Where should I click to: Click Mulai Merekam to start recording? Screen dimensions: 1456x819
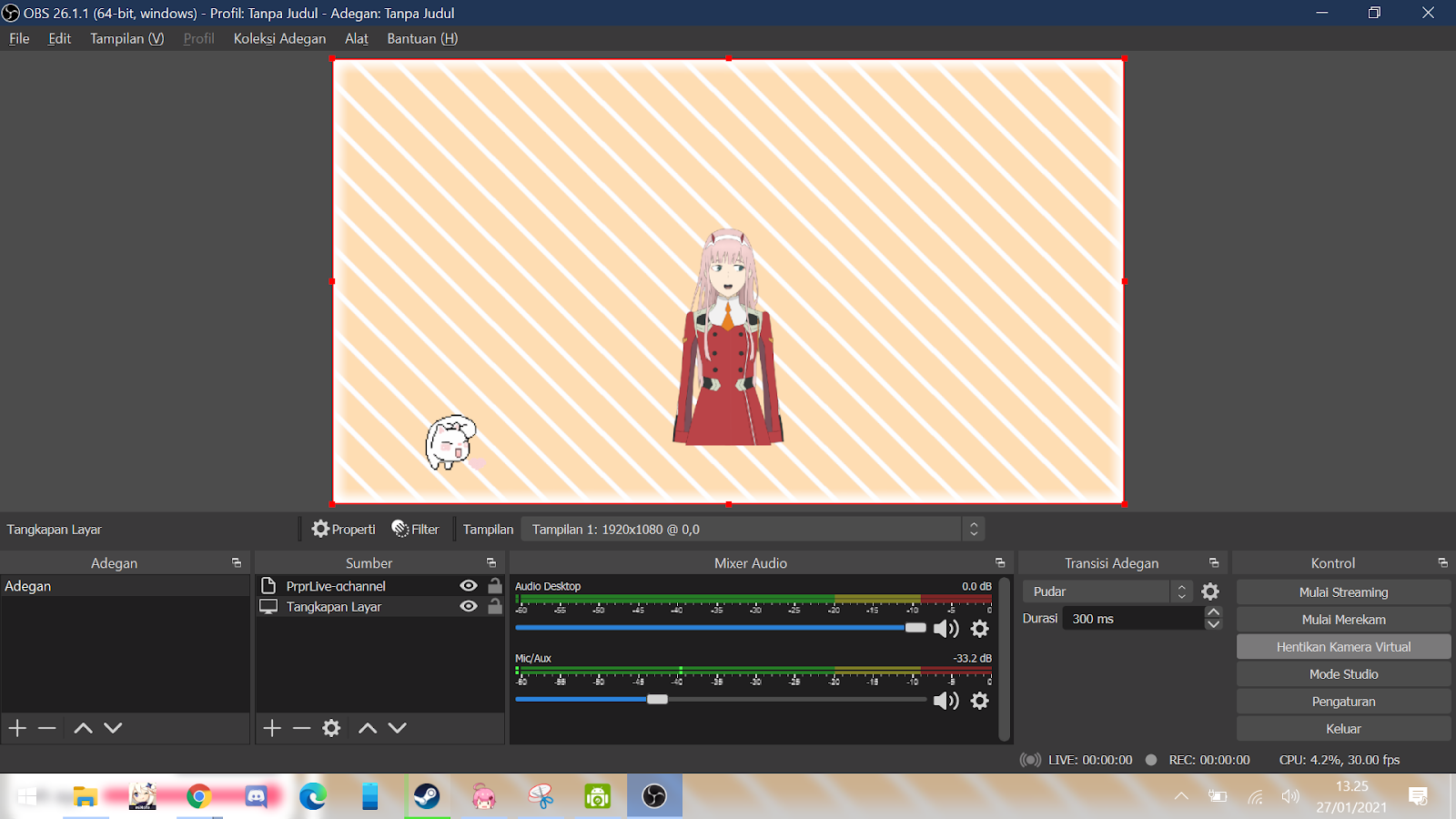(1343, 620)
